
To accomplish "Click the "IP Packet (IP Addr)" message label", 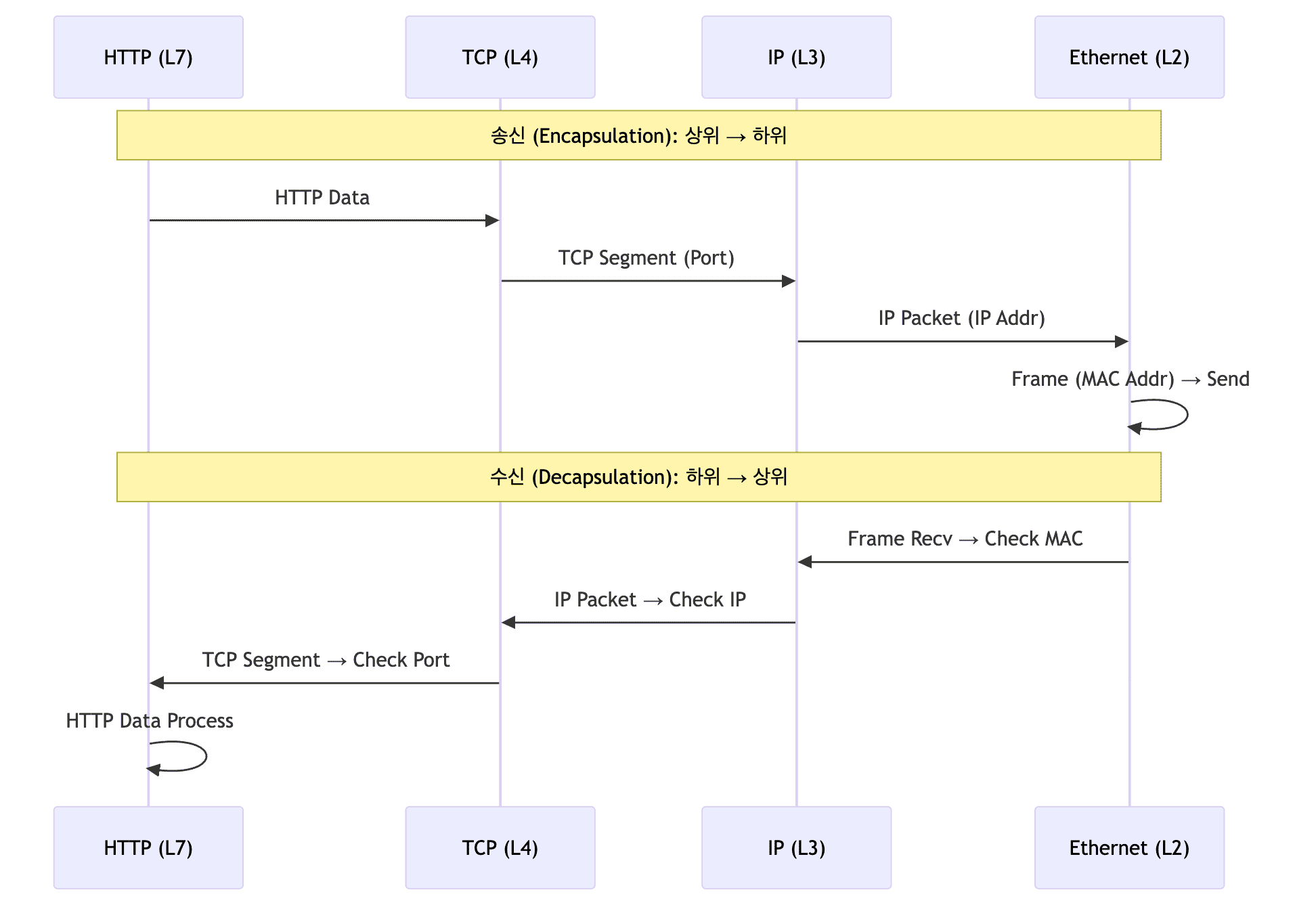I will pos(961,318).
